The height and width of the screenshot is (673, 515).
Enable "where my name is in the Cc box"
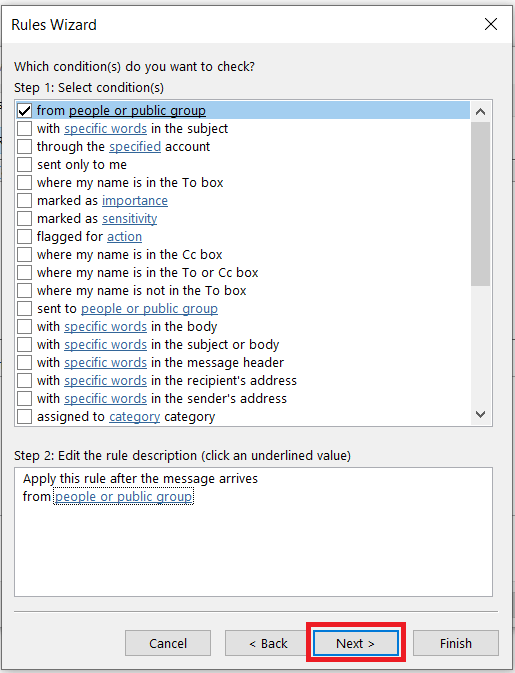24,255
